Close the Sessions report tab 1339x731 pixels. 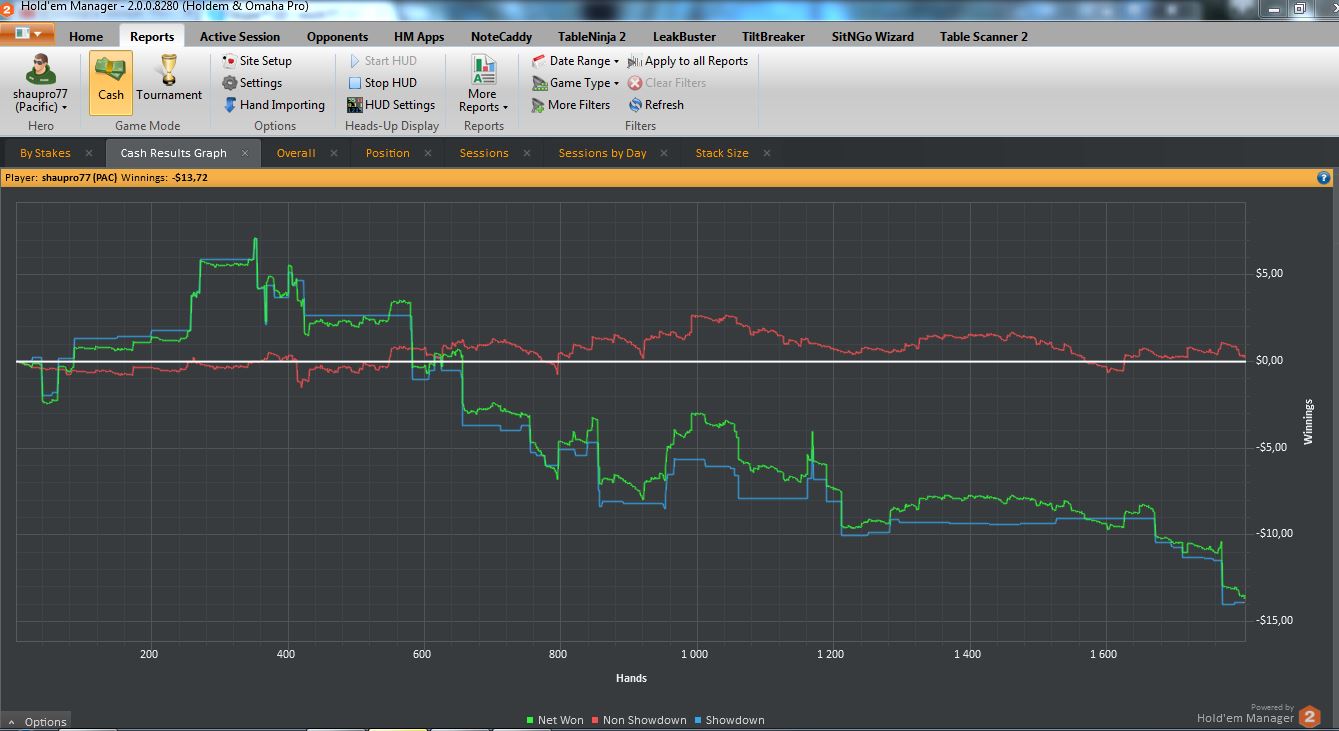click(x=526, y=153)
